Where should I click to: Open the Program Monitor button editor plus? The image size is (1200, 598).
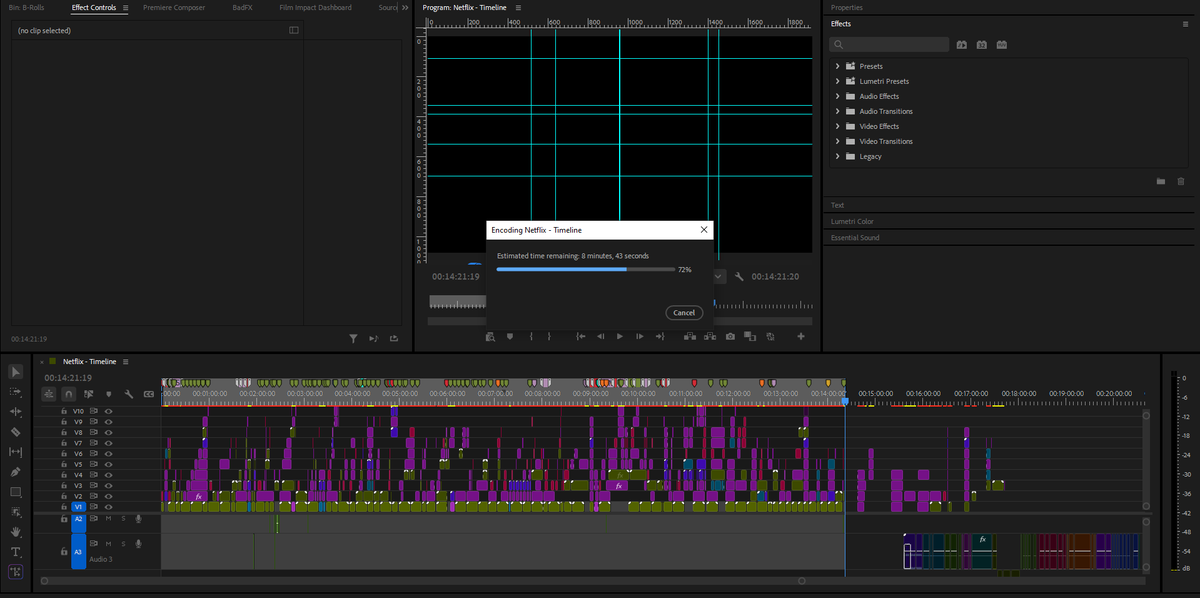[x=801, y=337]
